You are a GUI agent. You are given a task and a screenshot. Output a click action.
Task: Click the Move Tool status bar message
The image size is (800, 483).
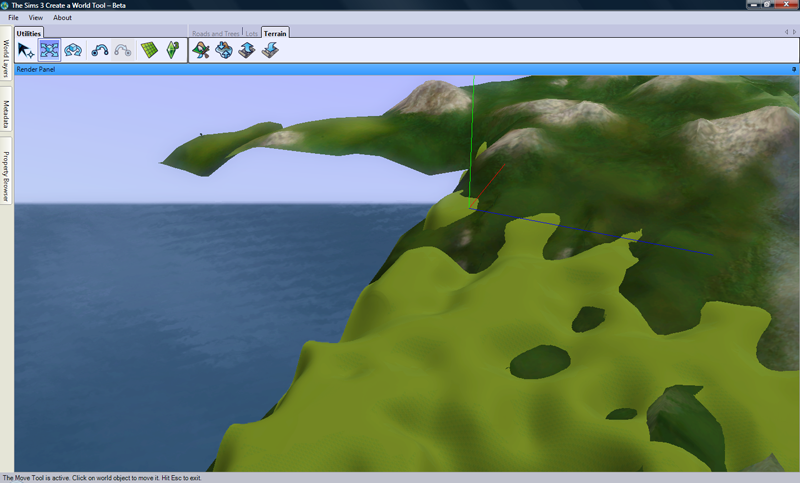pos(102,478)
